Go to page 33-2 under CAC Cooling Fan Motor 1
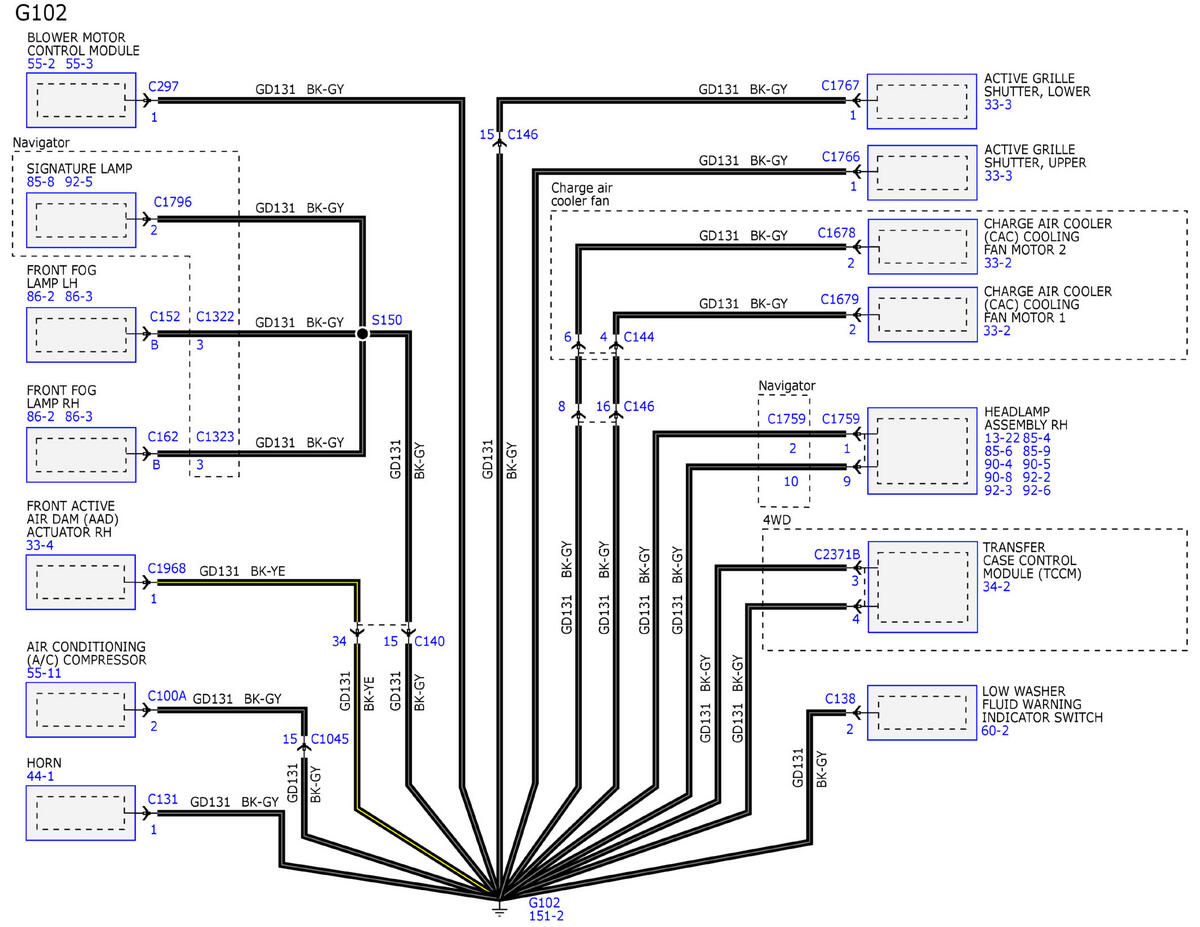This screenshot has height=927, width=1200. point(999,331)
